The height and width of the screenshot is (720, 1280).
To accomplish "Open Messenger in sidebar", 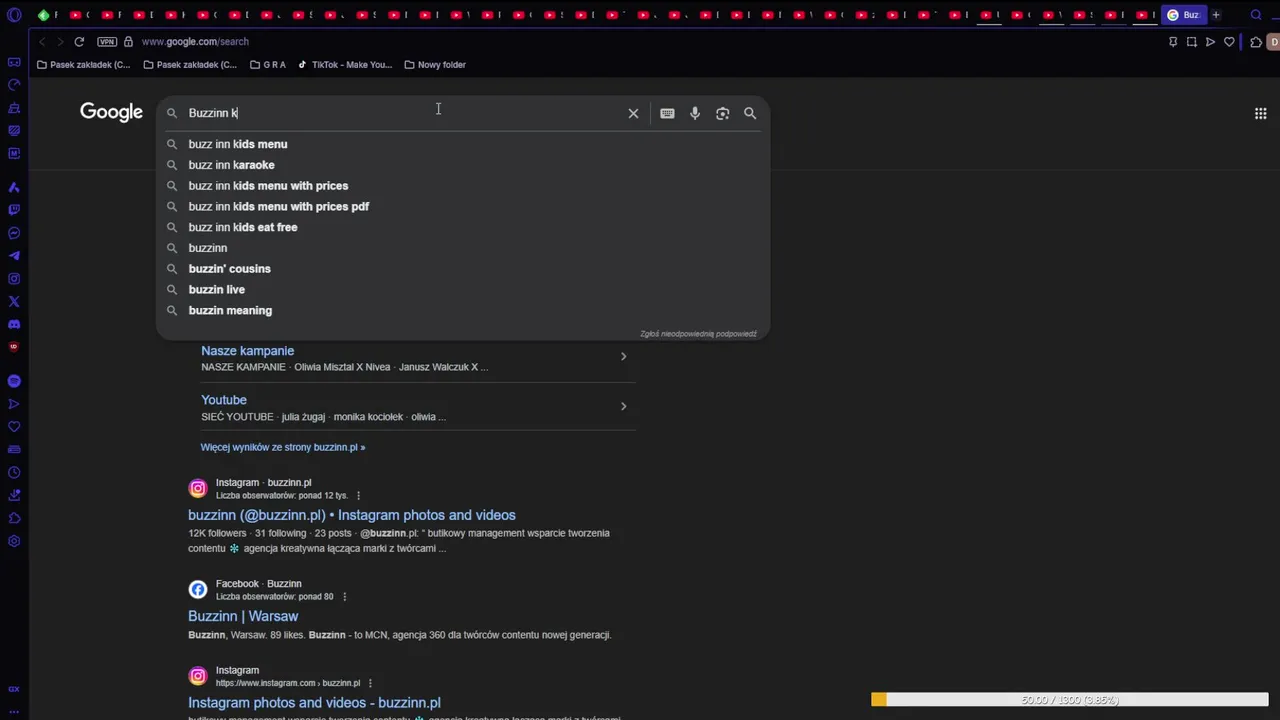I will coord(14,233).
